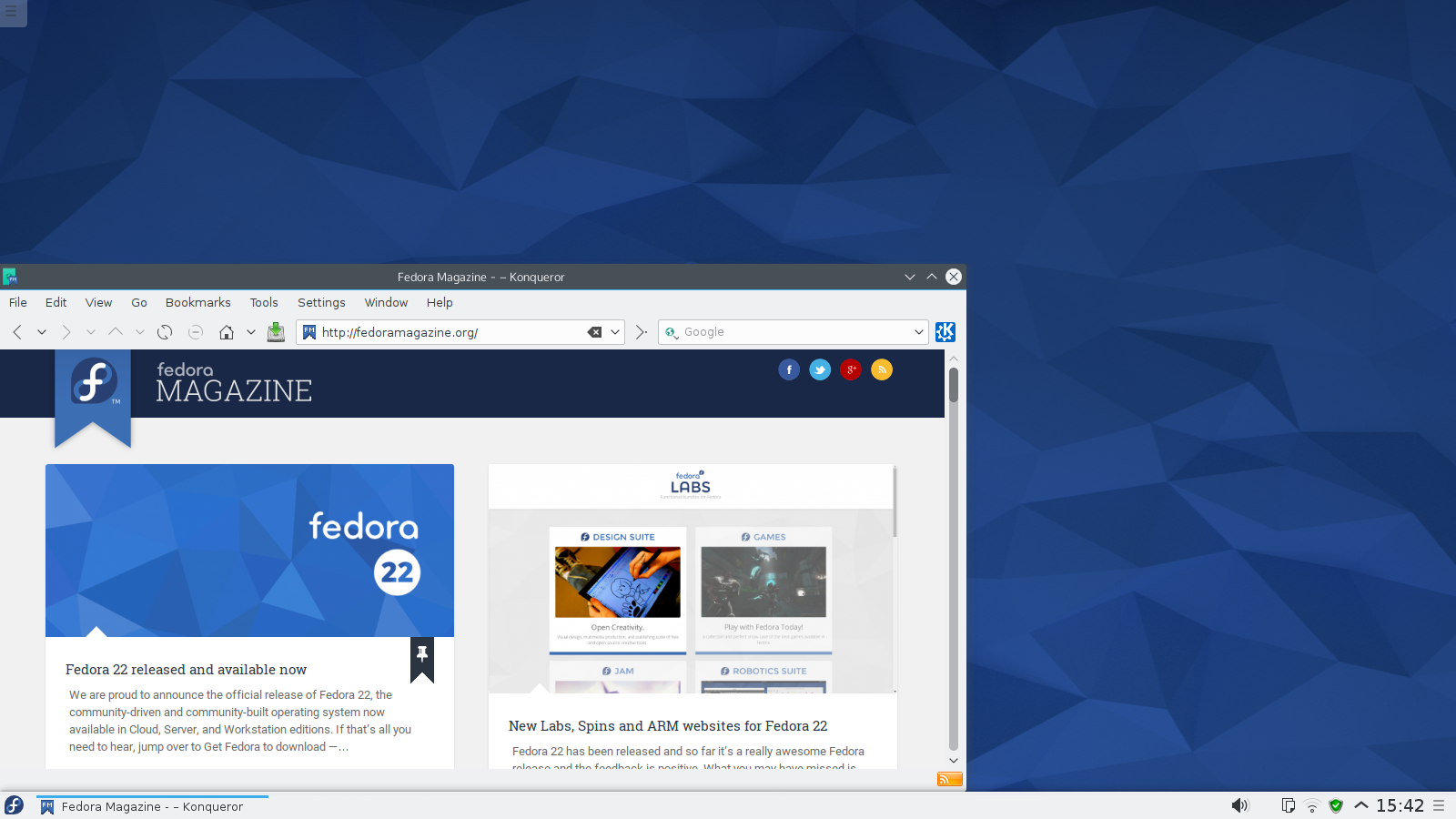Click the 15:42 clock

[x=1400, y=805]
